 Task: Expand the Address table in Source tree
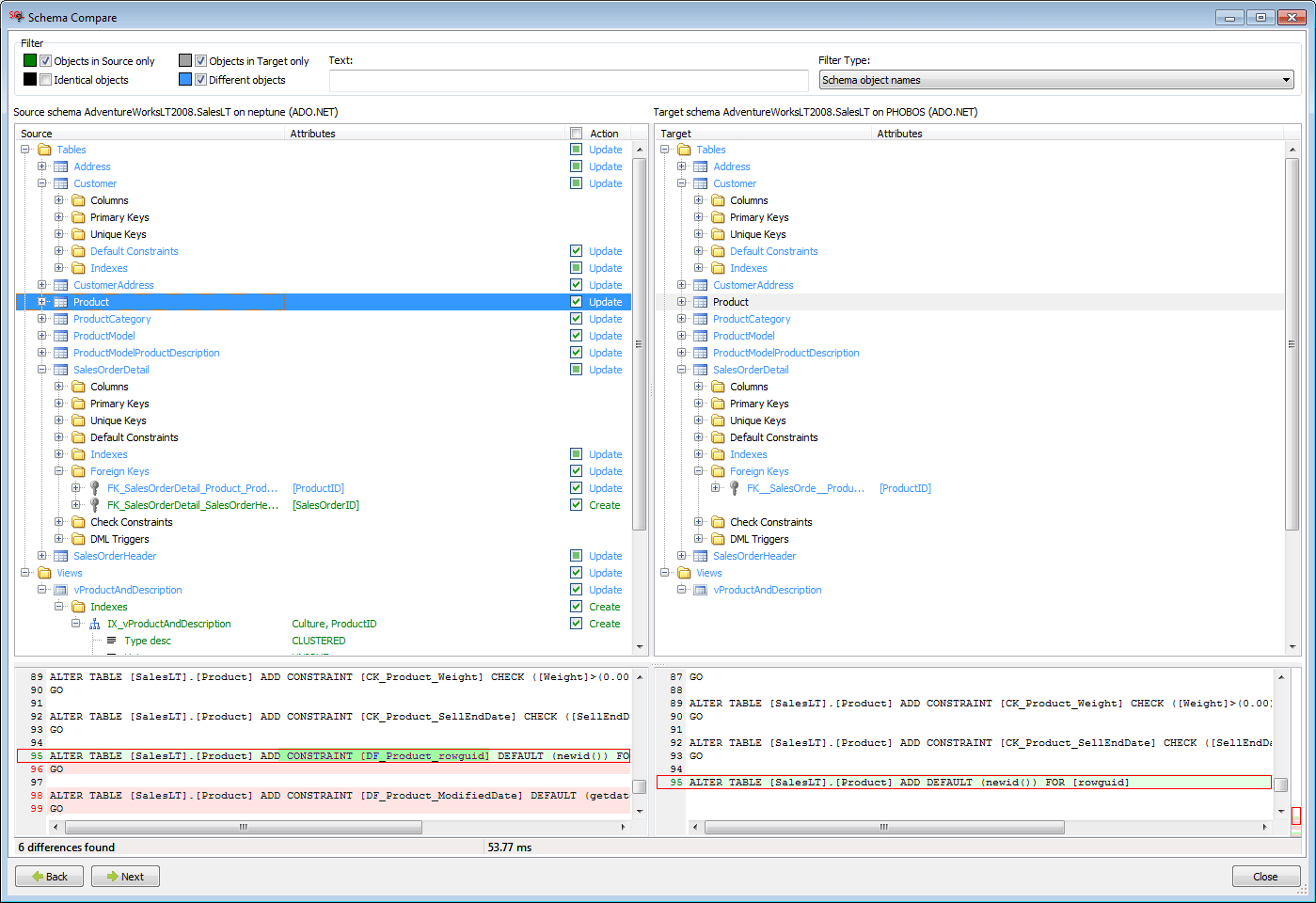[42, 166]
